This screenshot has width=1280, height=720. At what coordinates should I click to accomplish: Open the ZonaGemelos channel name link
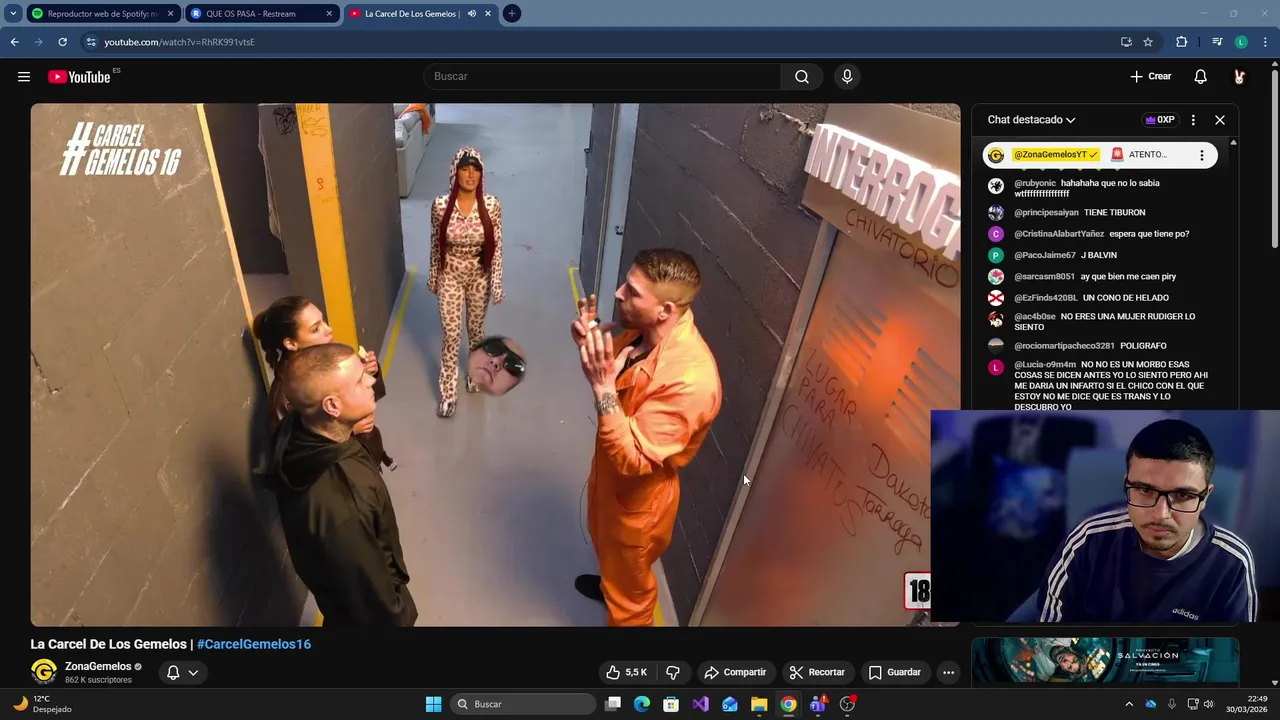tap(98, 666)
